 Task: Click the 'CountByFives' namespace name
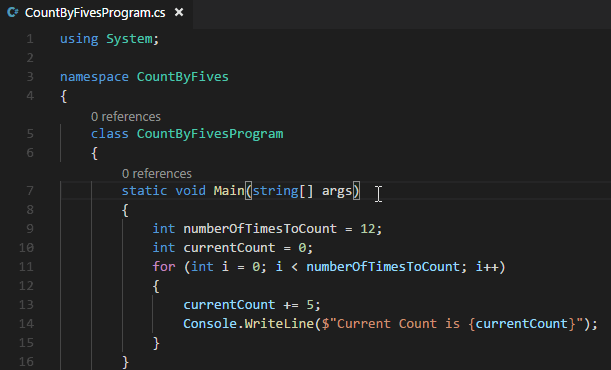pos(182,77)
